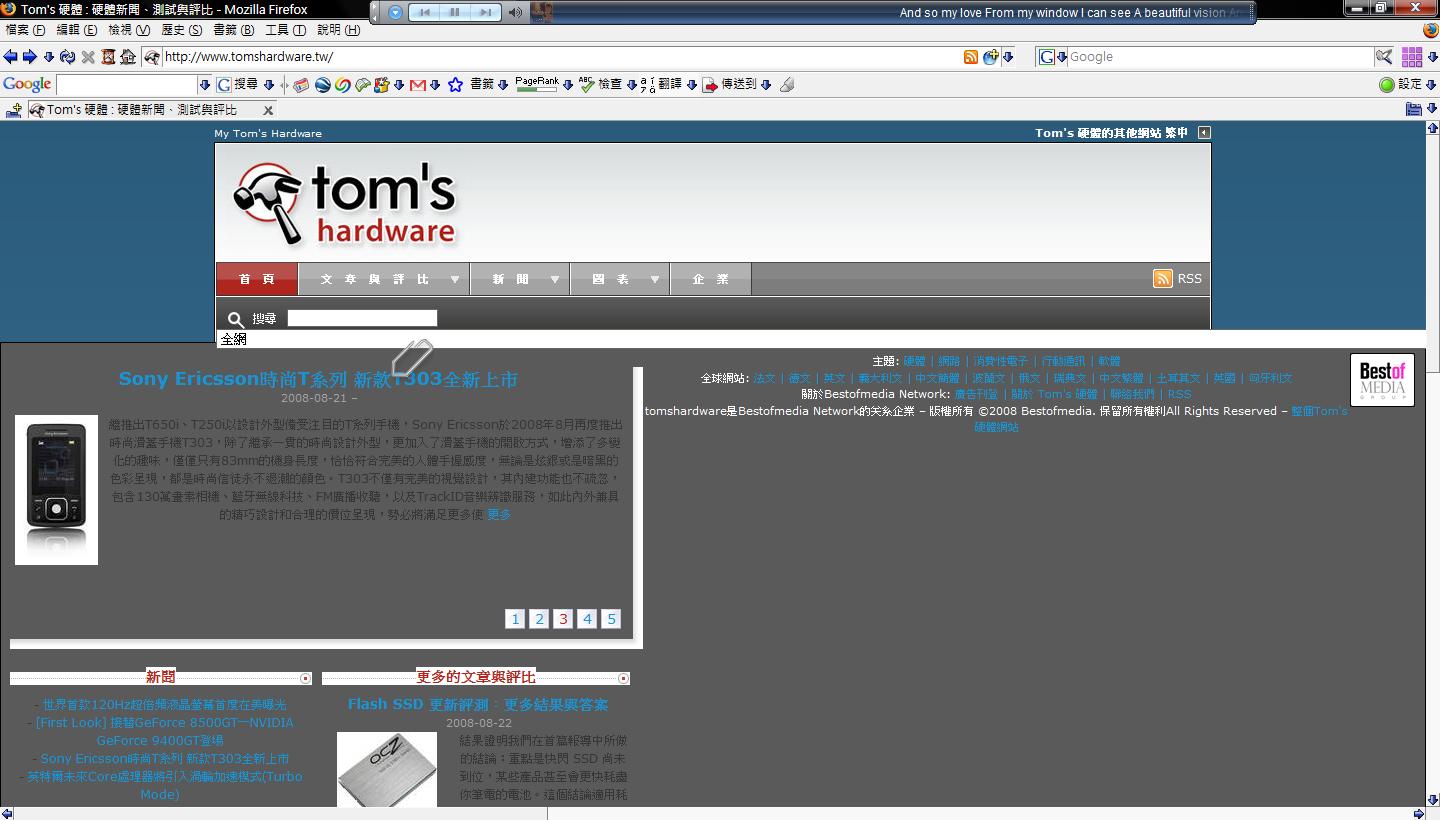Click previous track in media player bar
1440x820 pixels.
click(424, 12)
